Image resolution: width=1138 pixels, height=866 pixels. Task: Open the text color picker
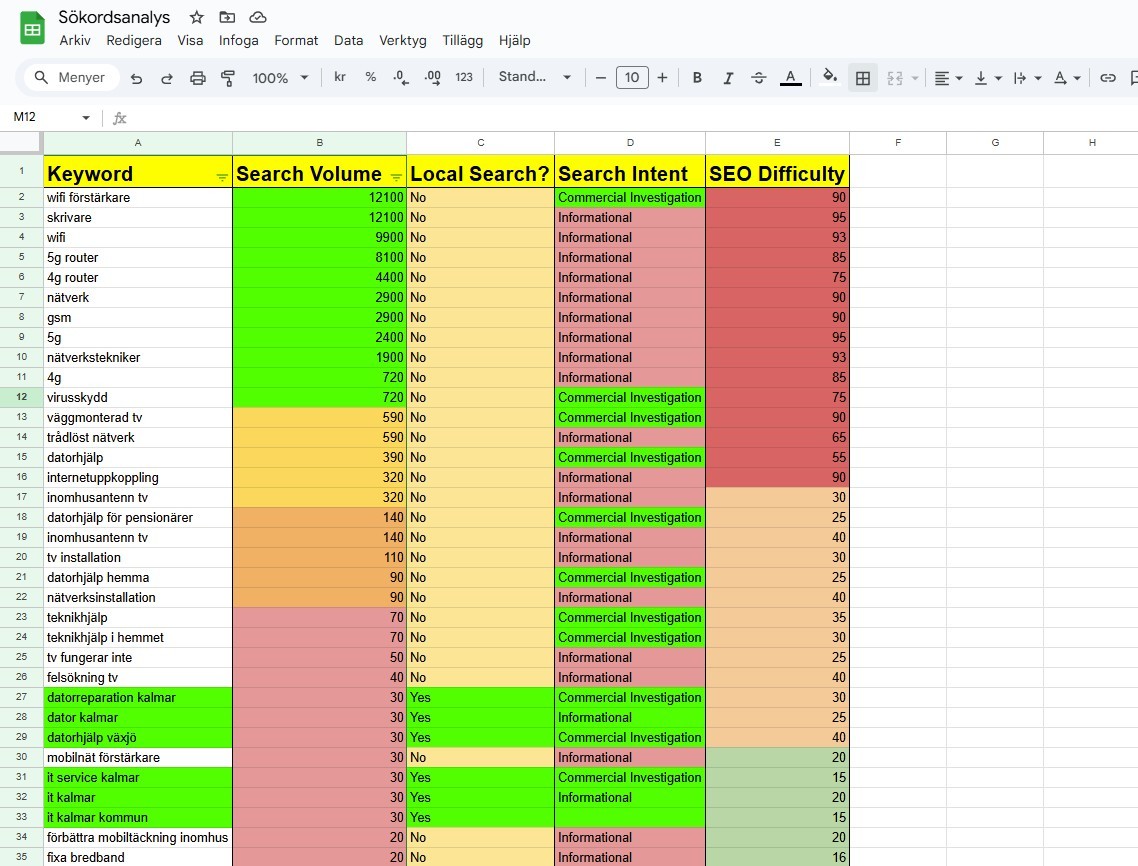click(x=790, y=78)
